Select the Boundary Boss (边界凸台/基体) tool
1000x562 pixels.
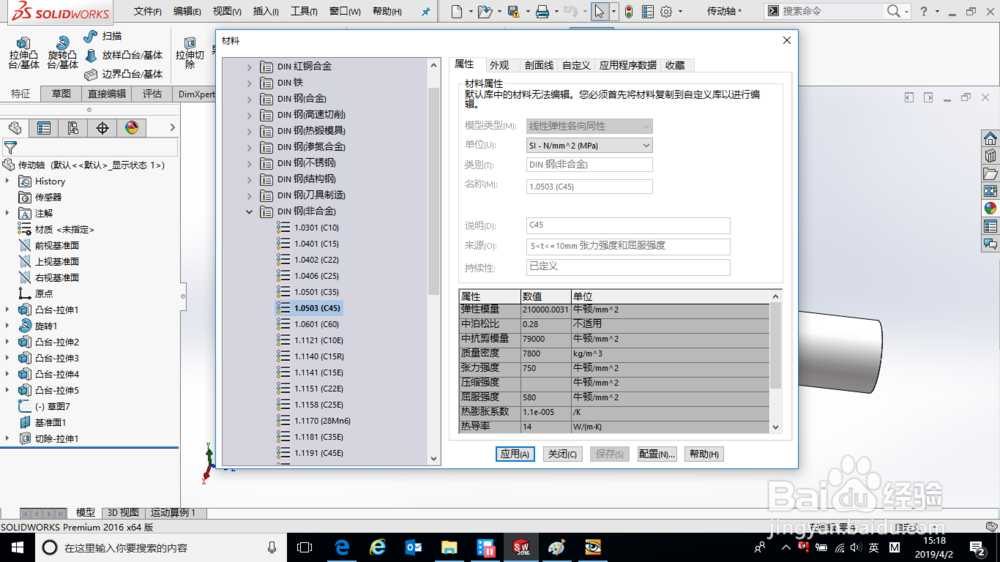[124, 74]
